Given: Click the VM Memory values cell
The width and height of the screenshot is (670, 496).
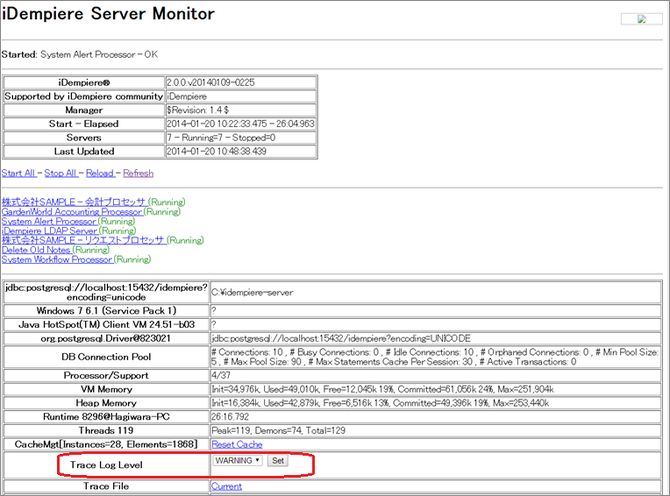Looking at the screenshot, I should [436, 389].
